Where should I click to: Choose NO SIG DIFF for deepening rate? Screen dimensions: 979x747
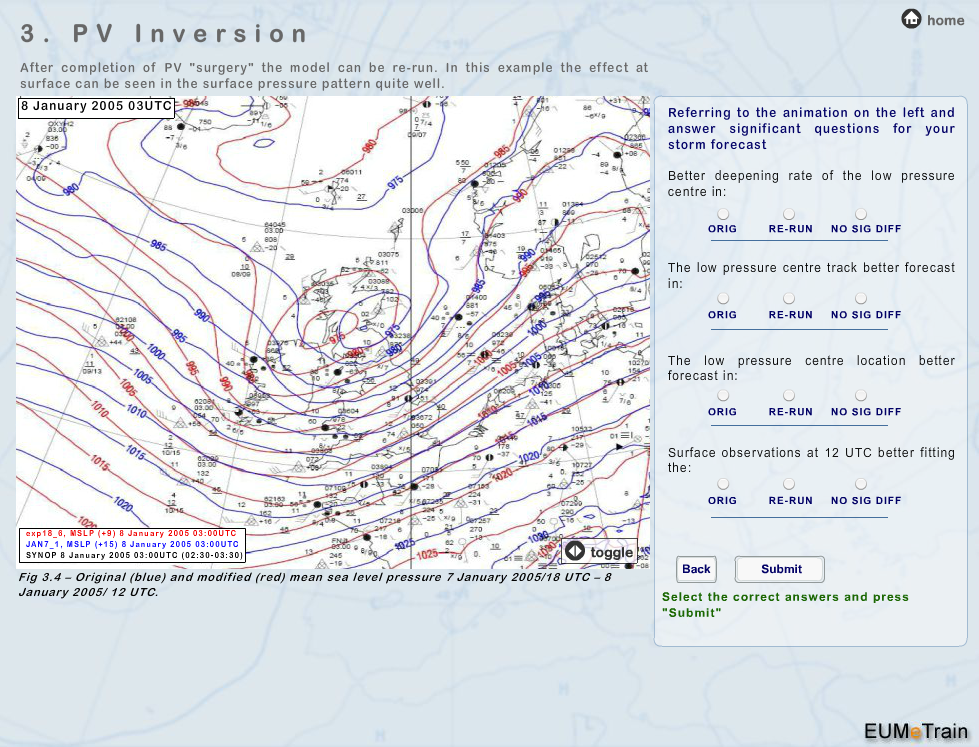pos(861,214)
